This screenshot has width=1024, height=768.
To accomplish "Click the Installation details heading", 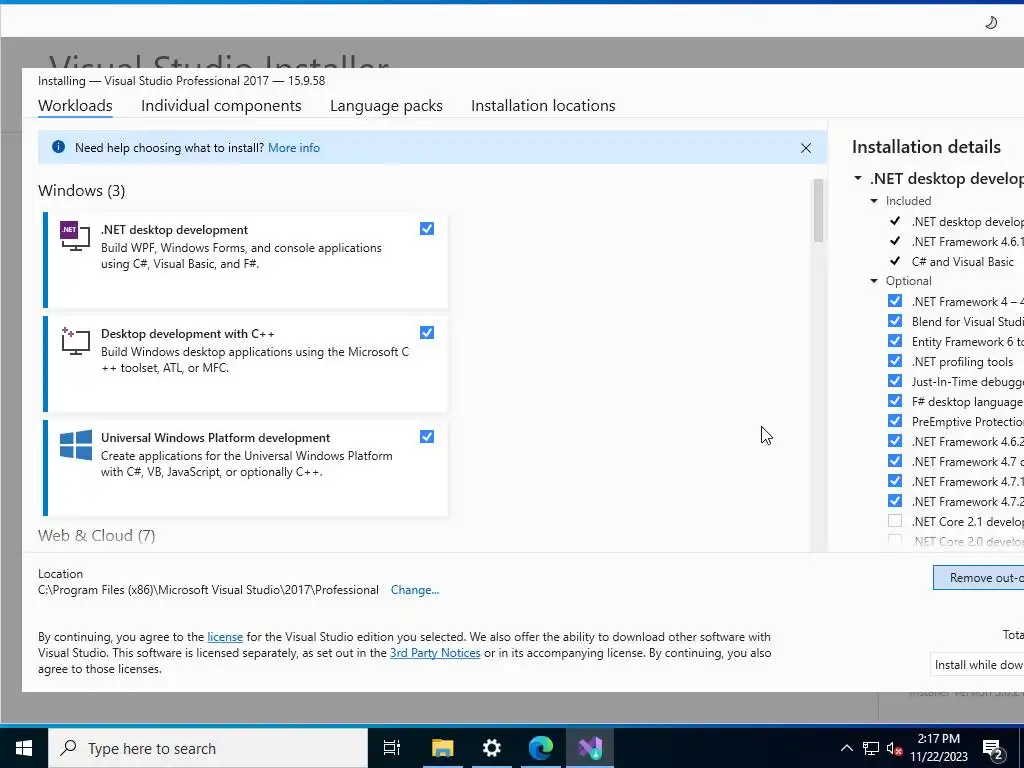I will [926, 147].
